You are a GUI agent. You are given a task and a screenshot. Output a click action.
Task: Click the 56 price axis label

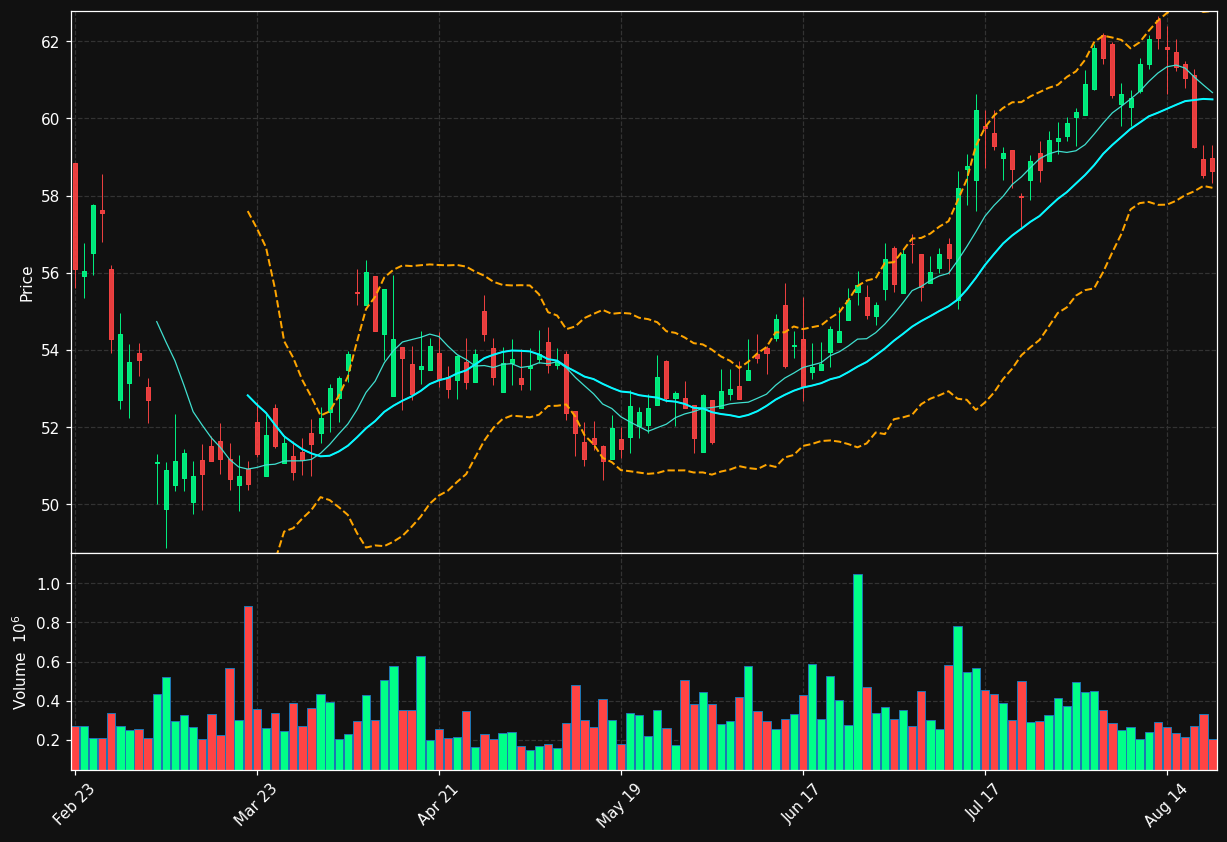click(51, 273)
